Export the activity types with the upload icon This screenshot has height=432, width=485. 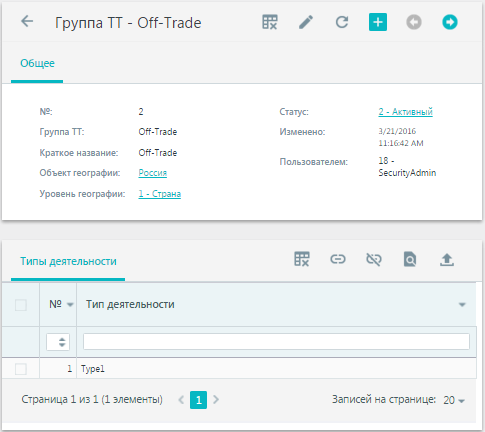point(447,259)
